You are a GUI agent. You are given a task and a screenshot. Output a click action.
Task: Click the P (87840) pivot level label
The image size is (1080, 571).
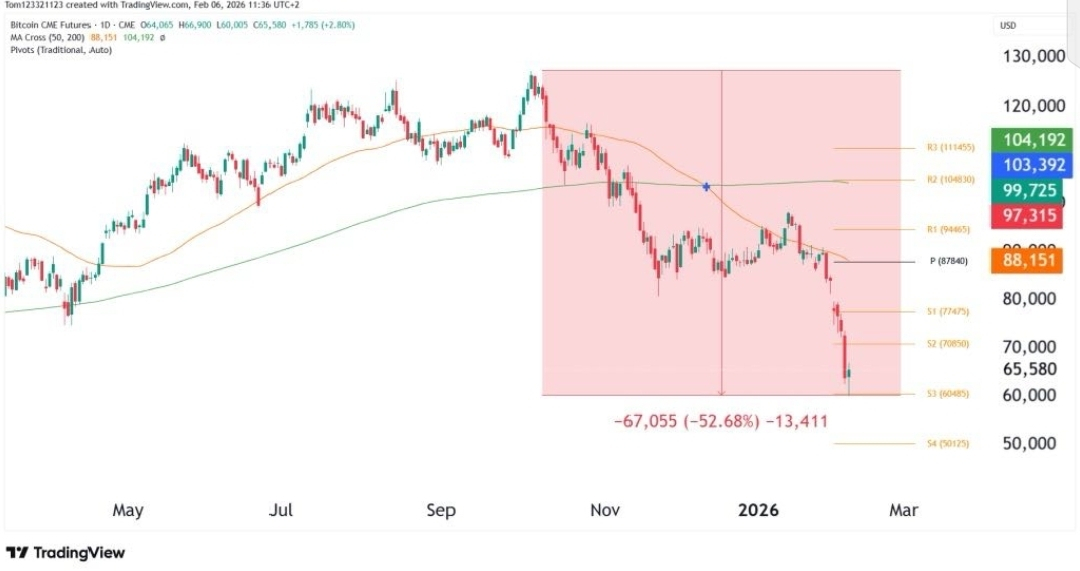[948, 262]
